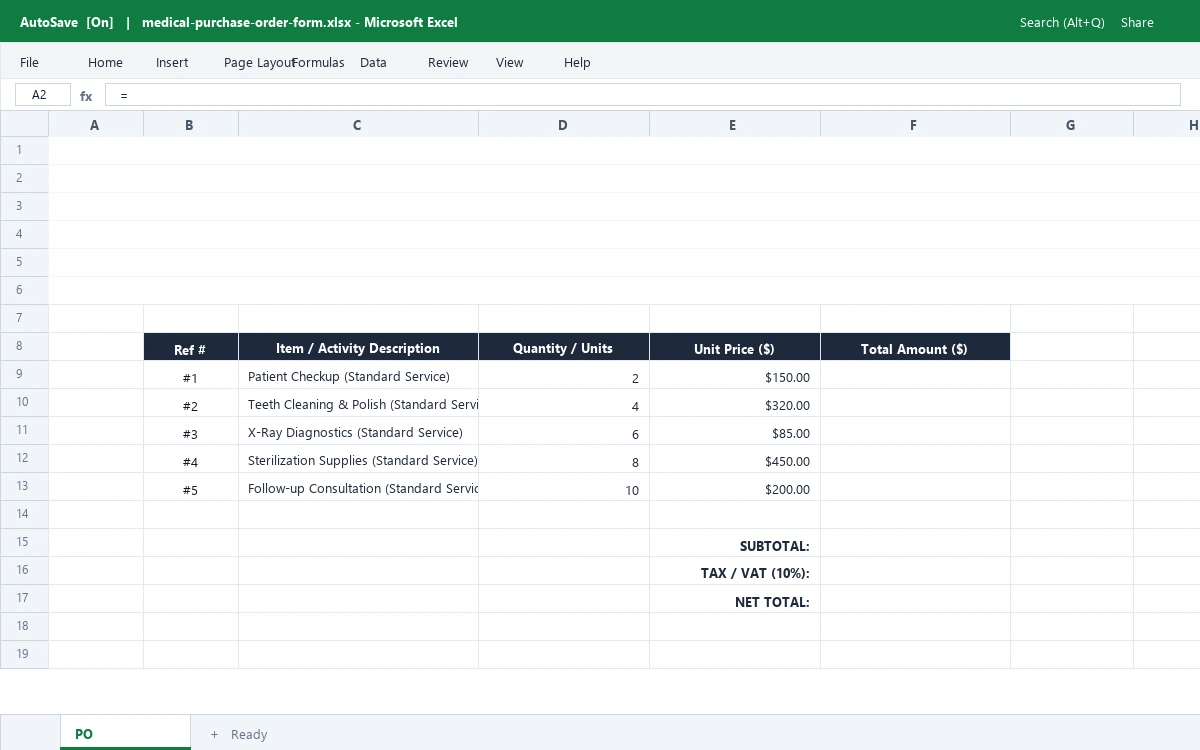This screenshot has width=1200, height=750.
Task: Open the Formulas tab
Action: point(318,62)
